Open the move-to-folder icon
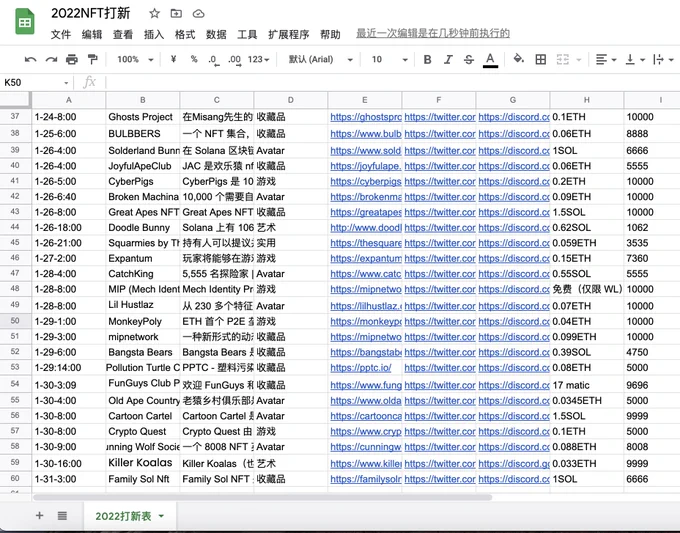 176,13
